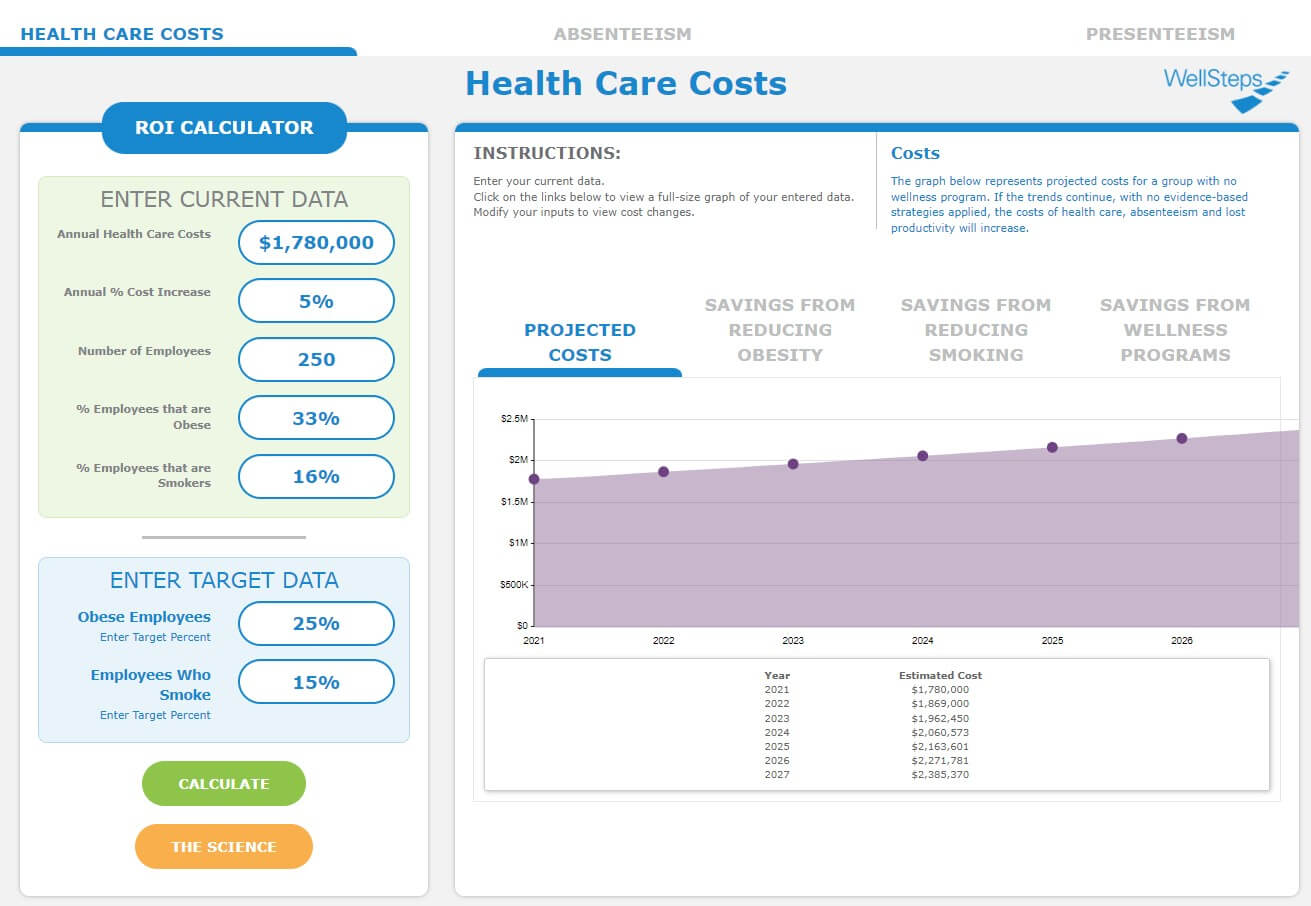Click the 2026 data point on chart

[x=1182, y=438]
